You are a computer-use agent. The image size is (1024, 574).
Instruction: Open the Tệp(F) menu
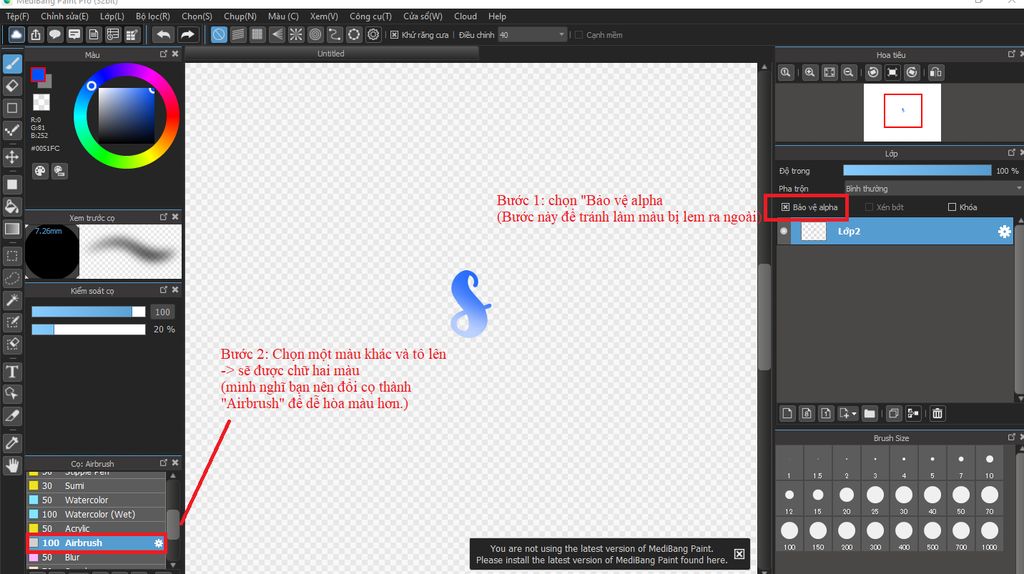pos(18,16)
